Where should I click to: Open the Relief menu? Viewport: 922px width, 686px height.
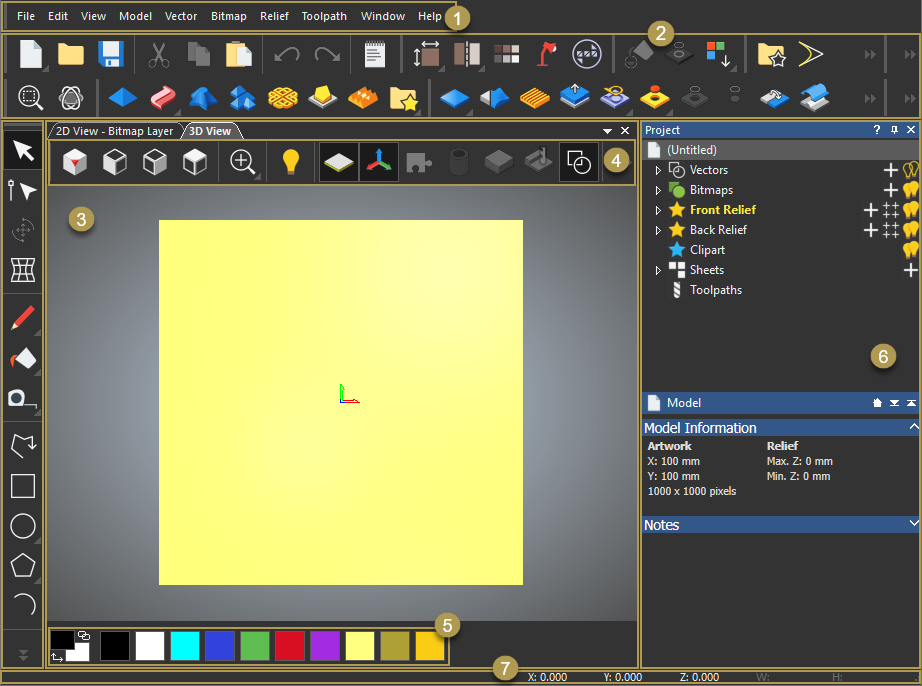274,16
